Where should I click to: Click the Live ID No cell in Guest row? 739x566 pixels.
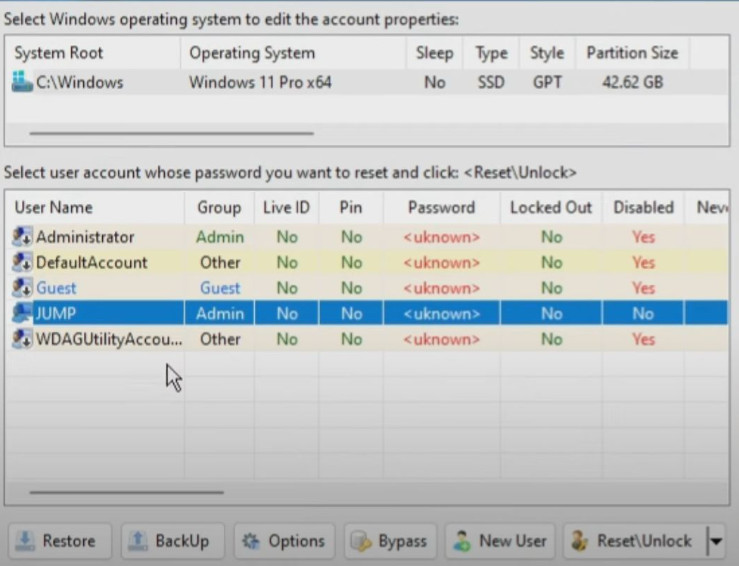pos(287,287)
